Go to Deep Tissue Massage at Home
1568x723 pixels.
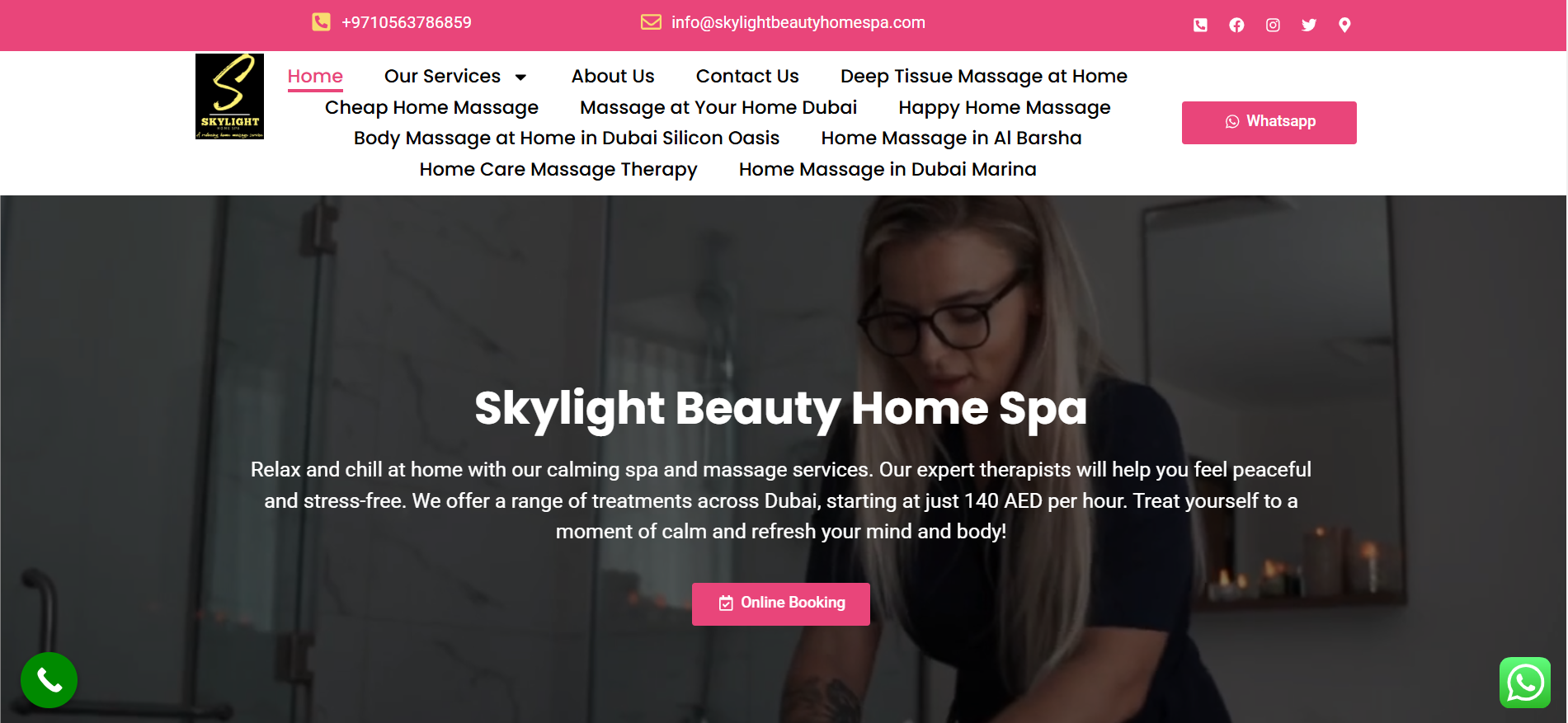(984, 77)
